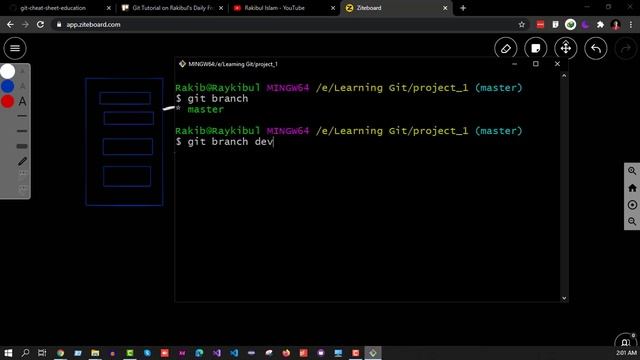The width and height of the screenshot is (640, 360).
Task: Select the thick line thickness
Action: click(22, 146)
